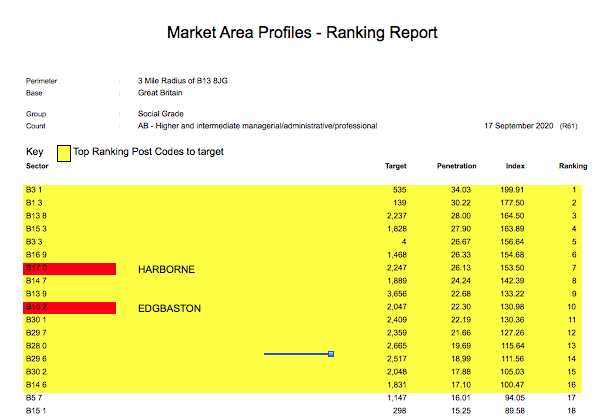Viewport: 595px width, 419px height.
Task: Click target value 535
Action: [x=400, y=190]
